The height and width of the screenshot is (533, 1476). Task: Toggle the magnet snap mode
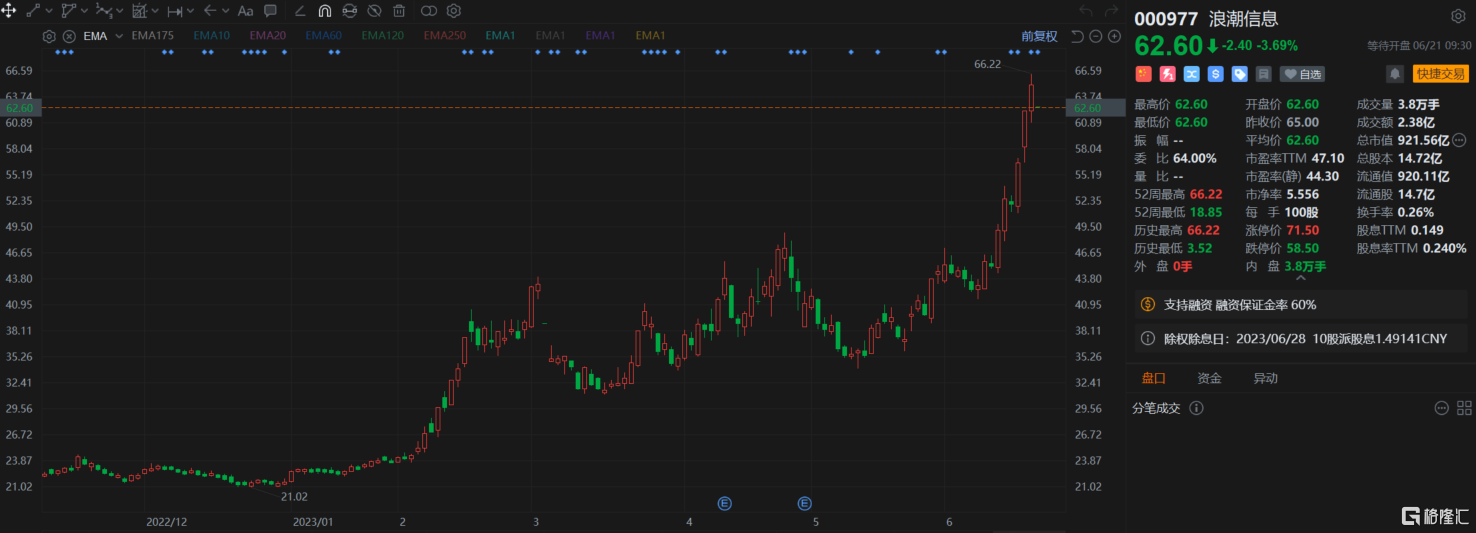point(325,11)
